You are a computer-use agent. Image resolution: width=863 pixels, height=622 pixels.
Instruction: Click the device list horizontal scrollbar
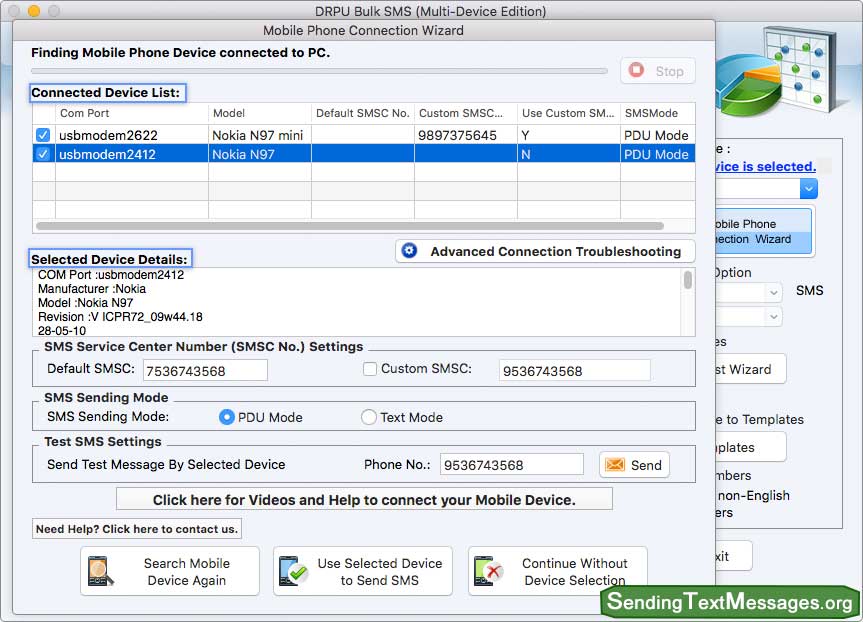point(349,226)
